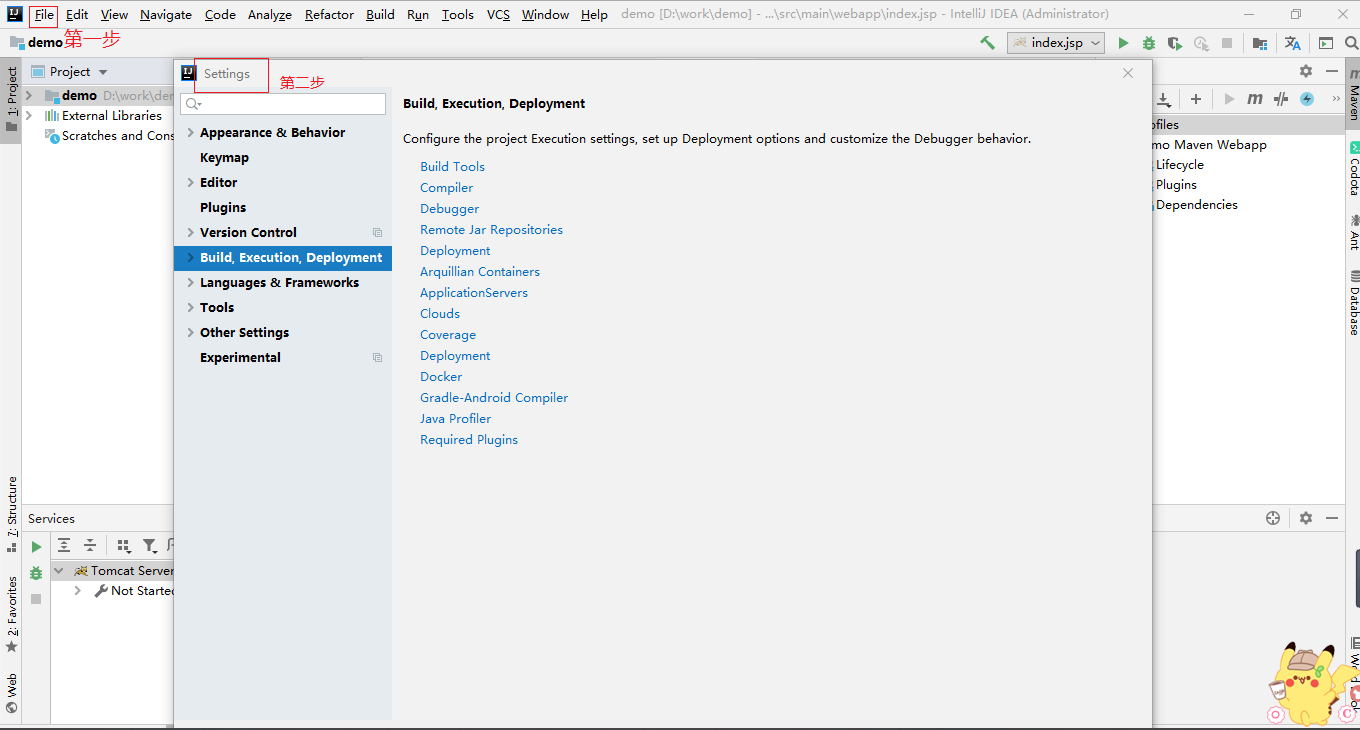Start debugging index.jsp from main toolbar
Viewport: 1360px width, 730px height.
(x=1149, y=43)
